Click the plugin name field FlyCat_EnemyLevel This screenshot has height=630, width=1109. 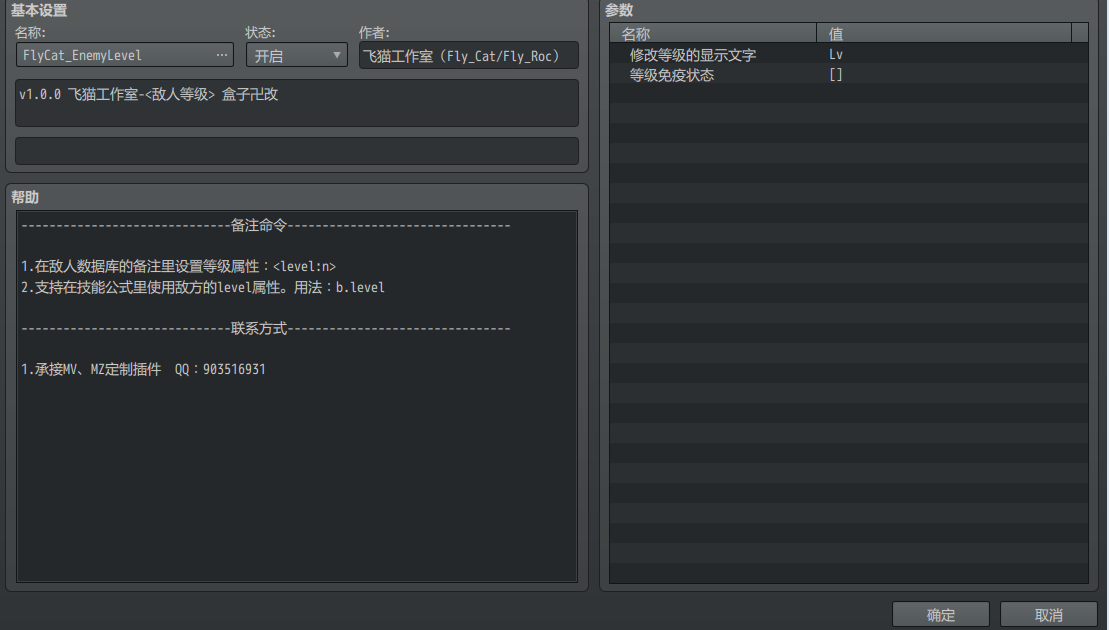point(124,55)
